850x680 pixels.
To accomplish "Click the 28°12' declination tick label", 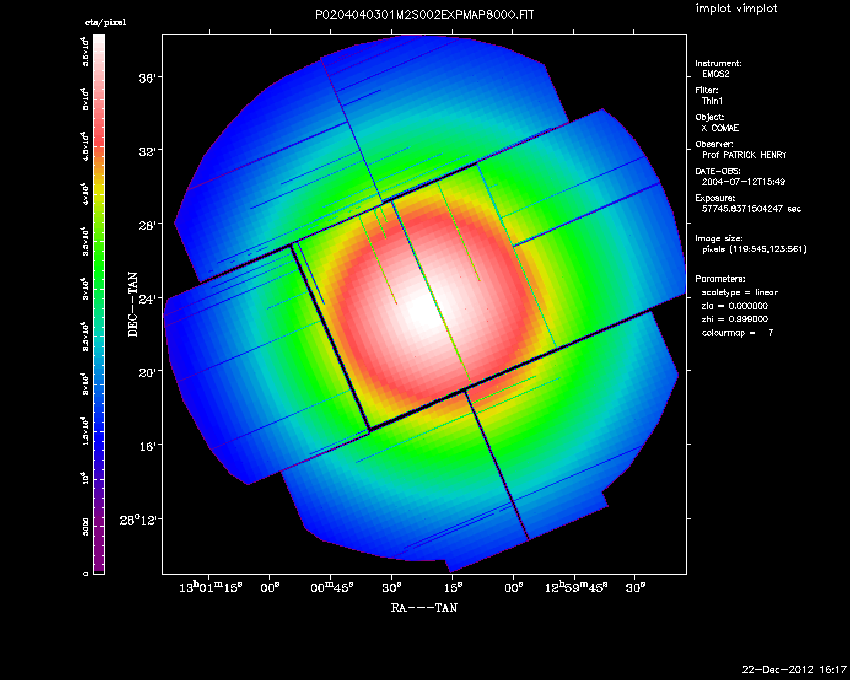I will point(140,519).
